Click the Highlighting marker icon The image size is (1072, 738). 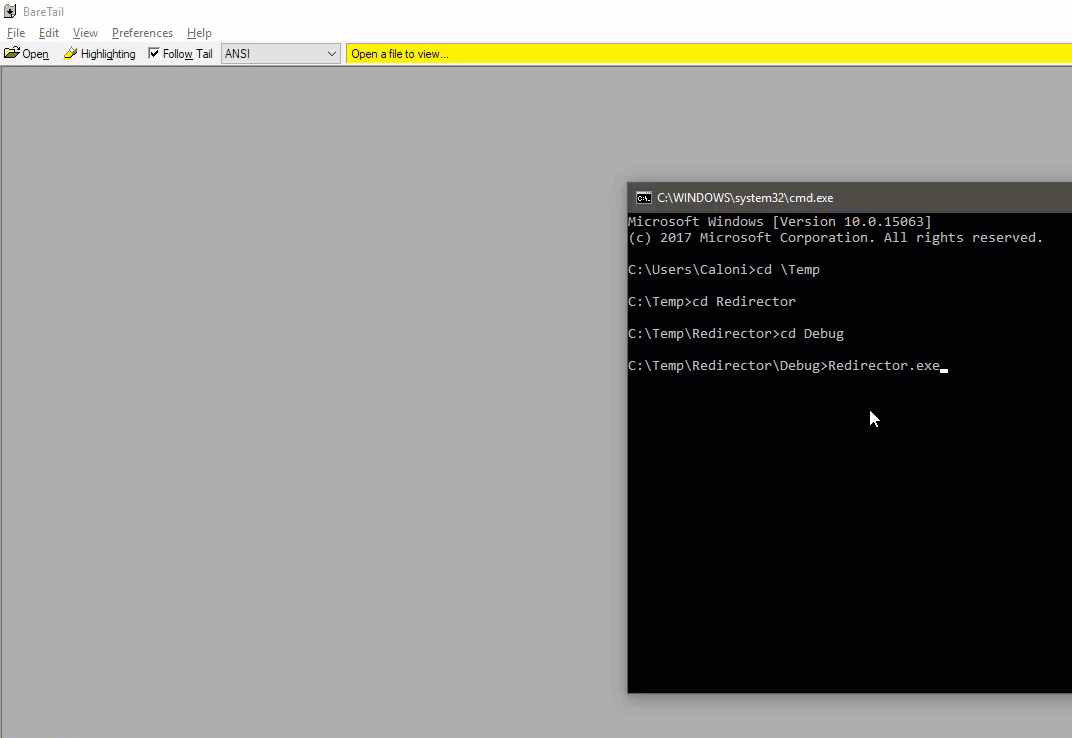70,54
